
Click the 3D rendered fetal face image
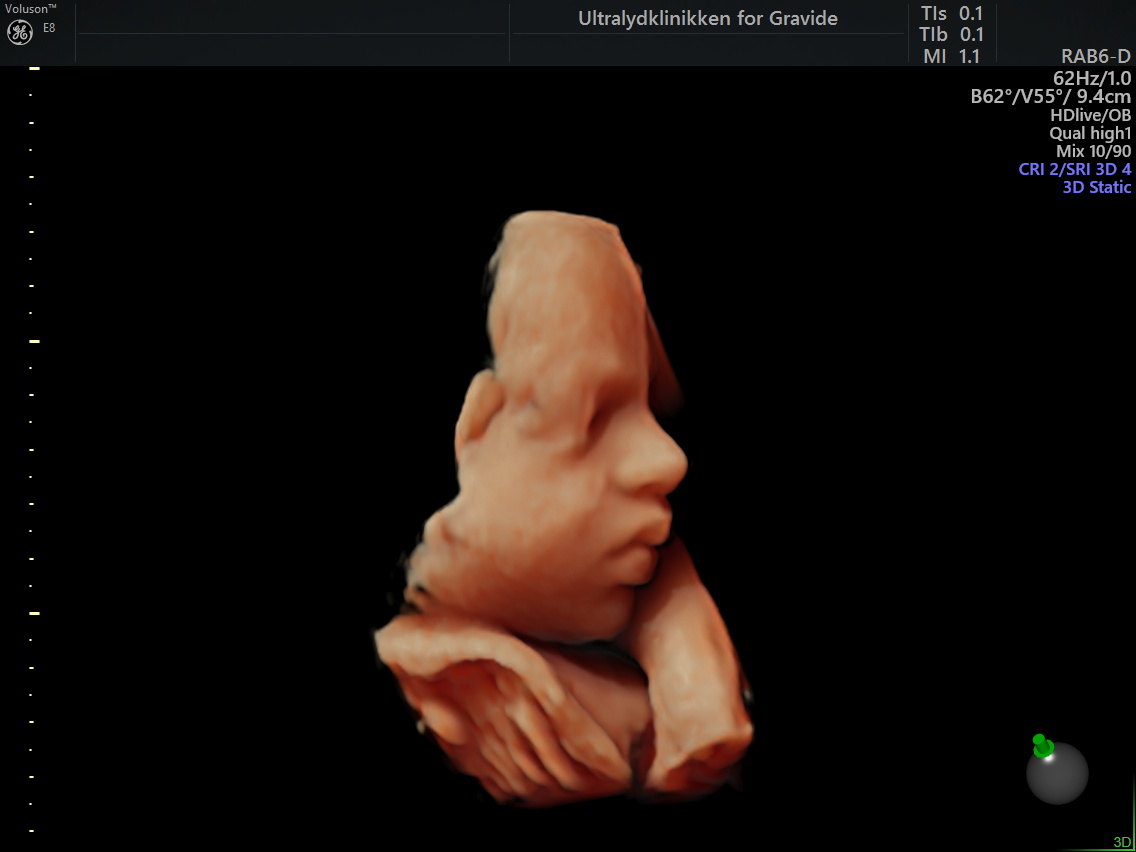coord(565,507)
